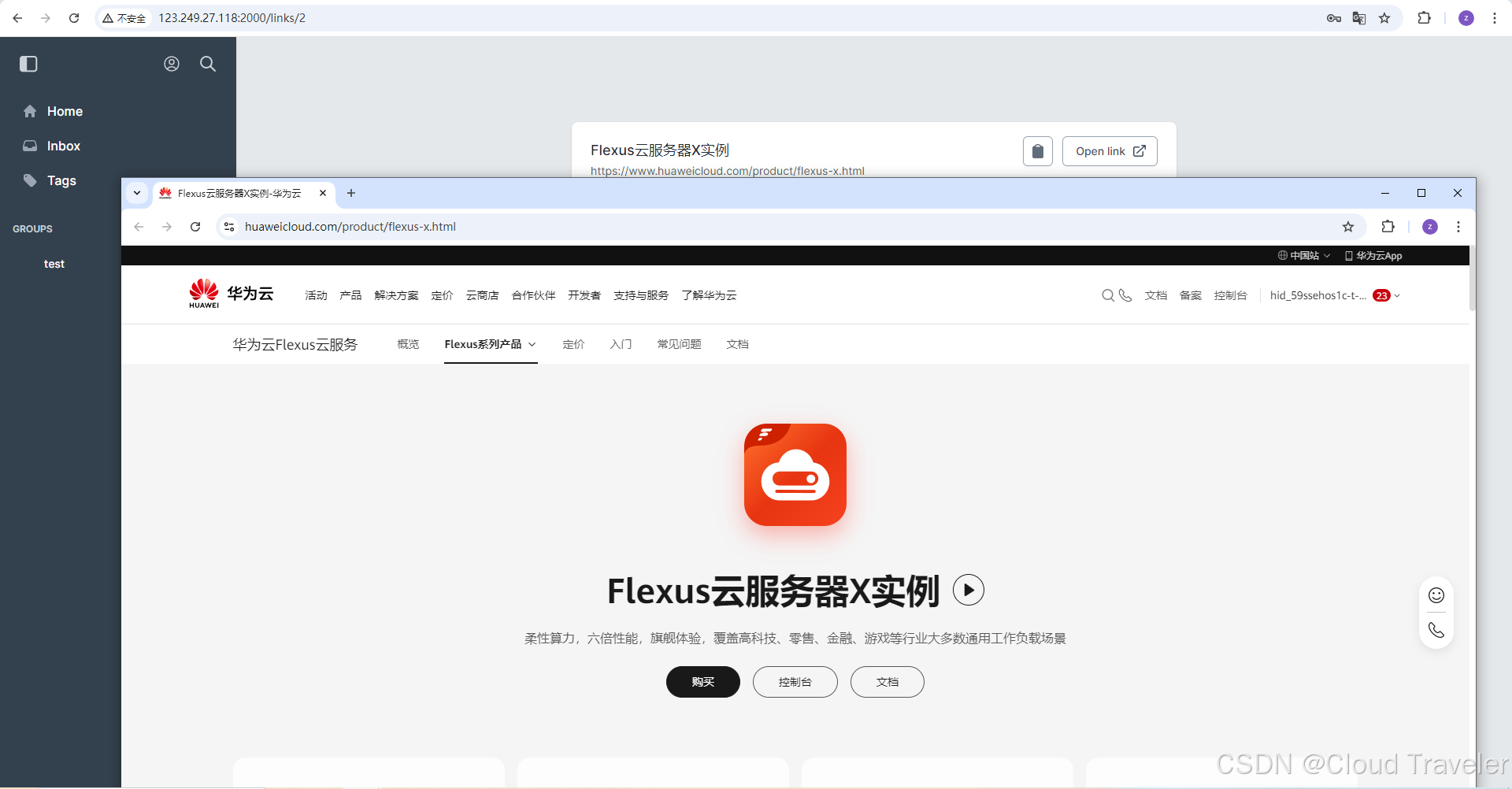Image resolution: width=1512 pixels, height=789 pixels.
Task: Open the 产品 menu
Action: pyautogui.click(x=350, y=295)
